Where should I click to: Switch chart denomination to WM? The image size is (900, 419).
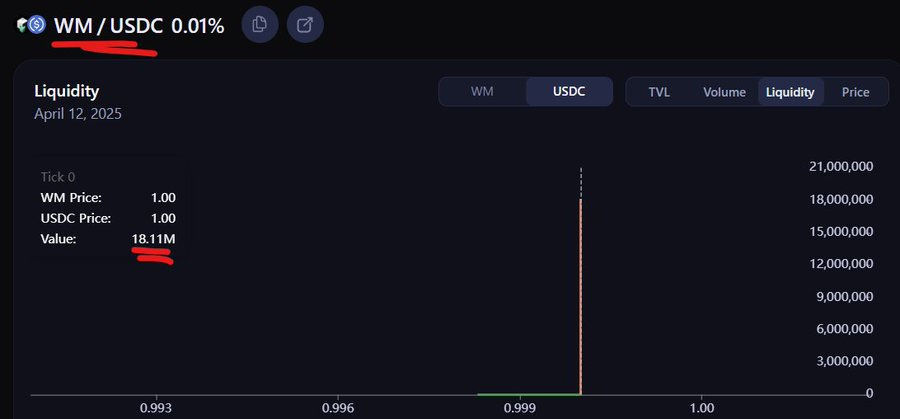tap(482, 92)
